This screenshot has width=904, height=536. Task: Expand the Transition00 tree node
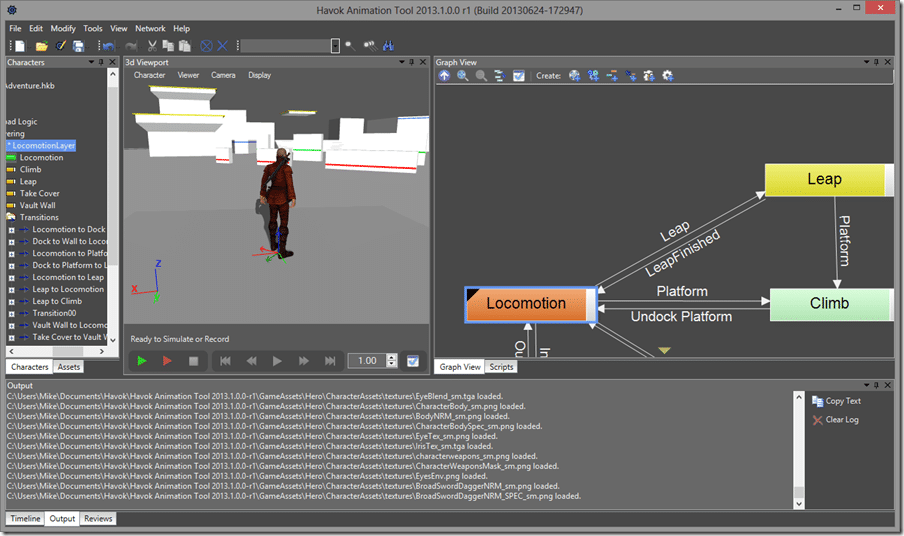click(11, 314)
